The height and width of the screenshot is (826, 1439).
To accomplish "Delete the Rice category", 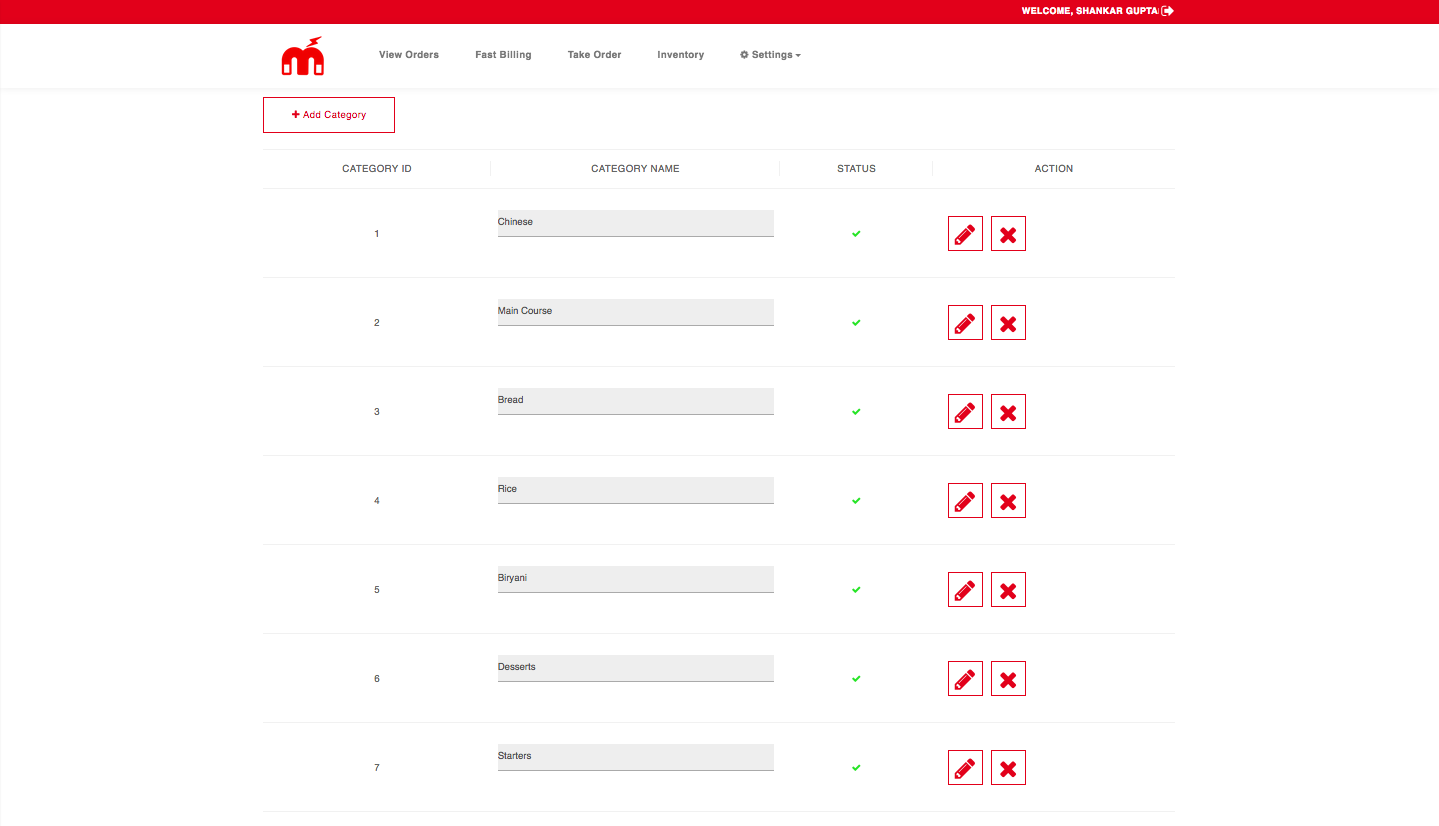I will click(1008, 501).
